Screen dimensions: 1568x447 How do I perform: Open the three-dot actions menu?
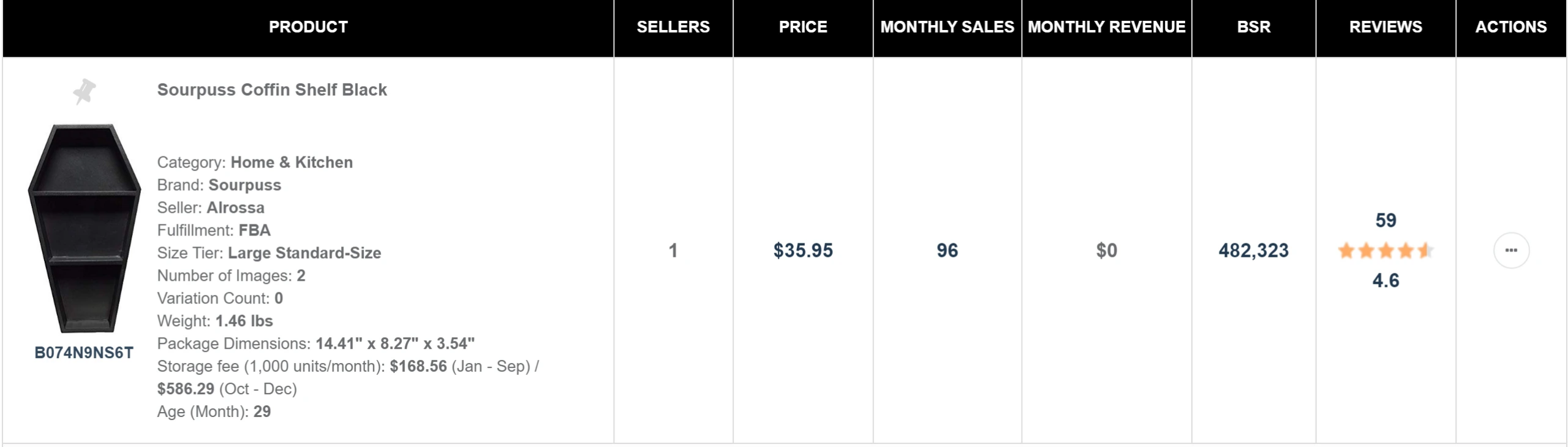[x=1510, y=250]
